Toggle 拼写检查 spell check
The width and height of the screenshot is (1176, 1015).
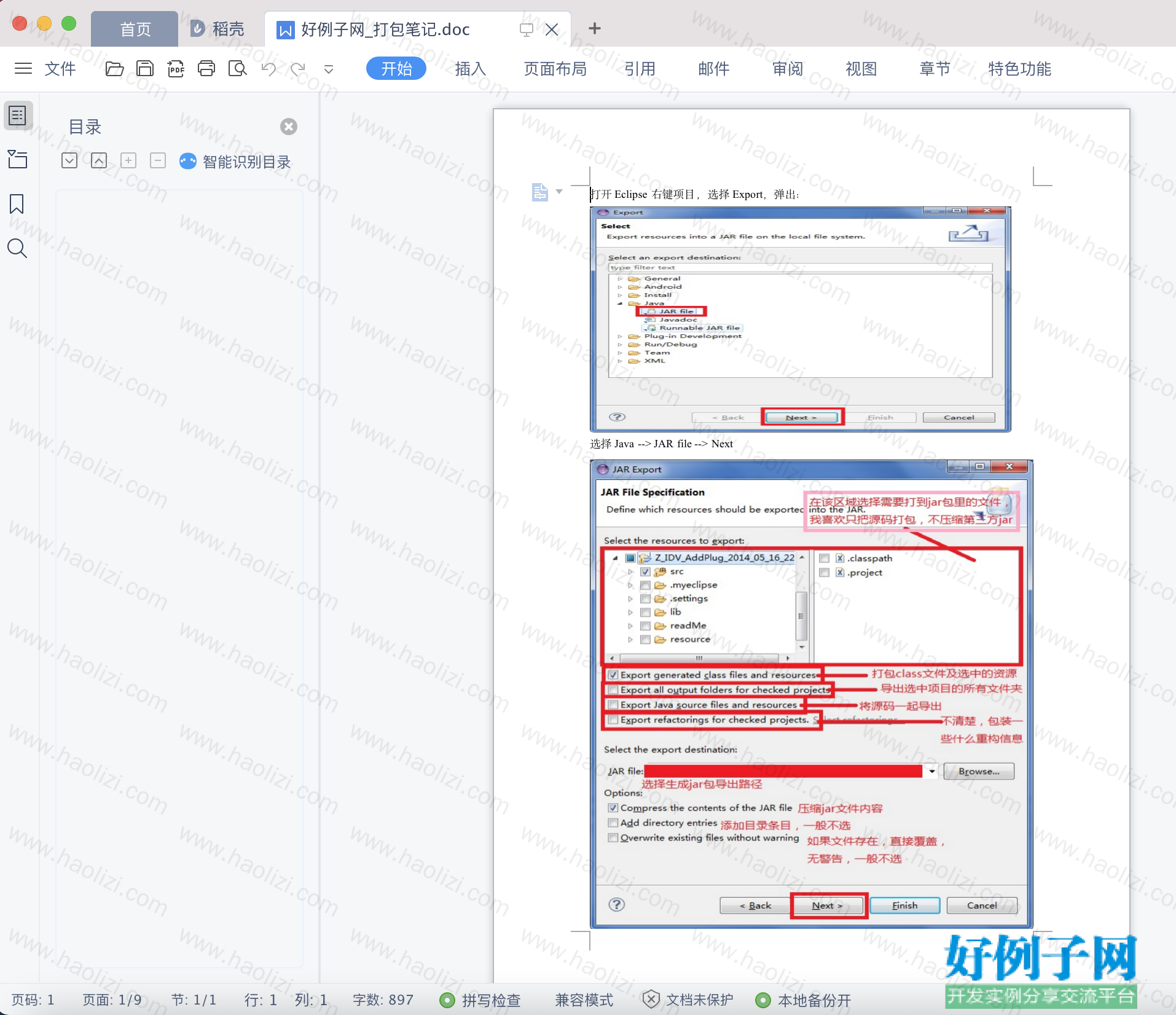480,1000
